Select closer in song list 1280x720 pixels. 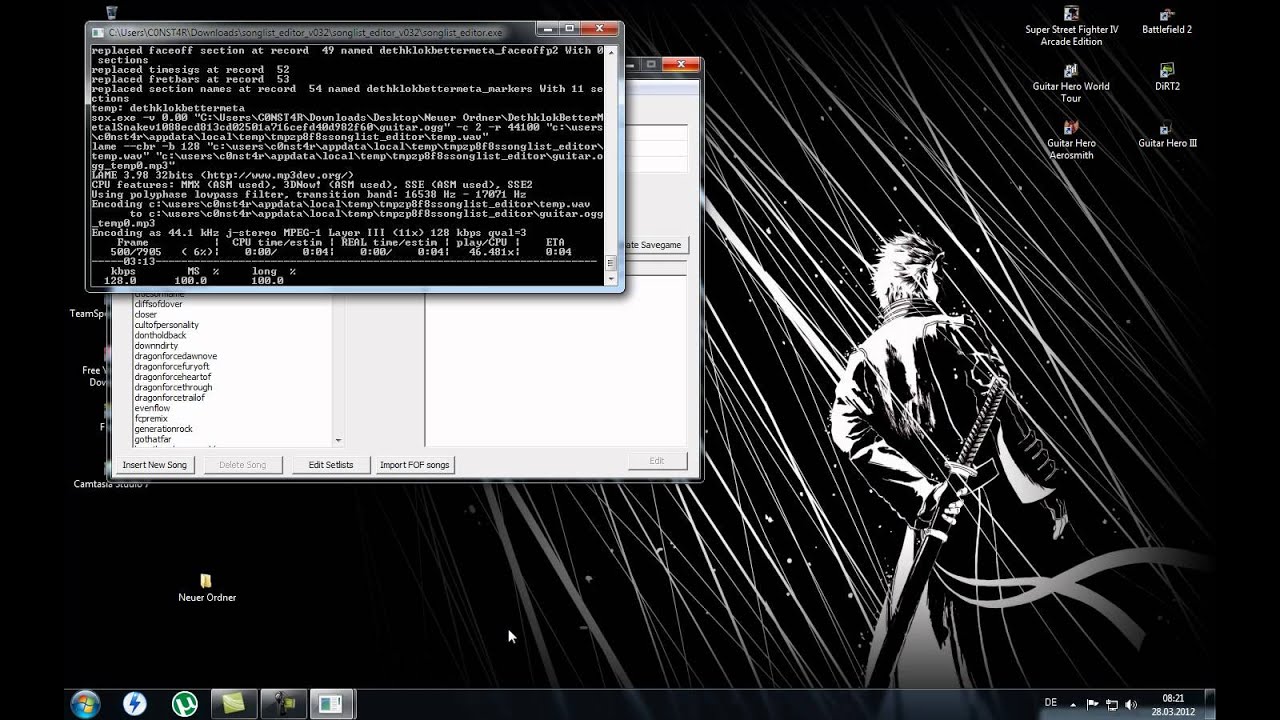pyautogui.click(x=146, y=314)
